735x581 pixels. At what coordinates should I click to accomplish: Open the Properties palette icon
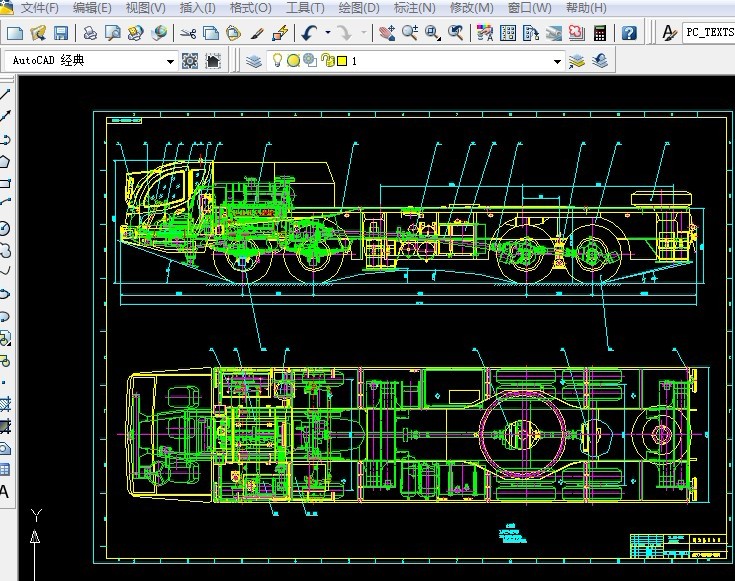pos(485,33)
